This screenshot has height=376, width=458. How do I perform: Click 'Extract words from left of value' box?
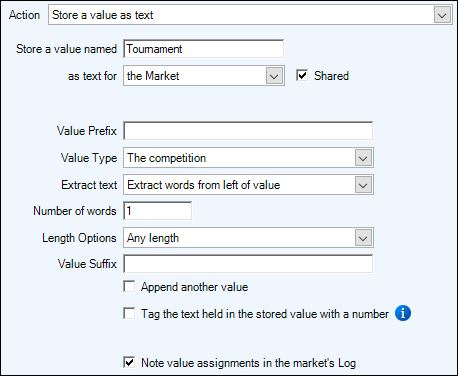point(248,185)
